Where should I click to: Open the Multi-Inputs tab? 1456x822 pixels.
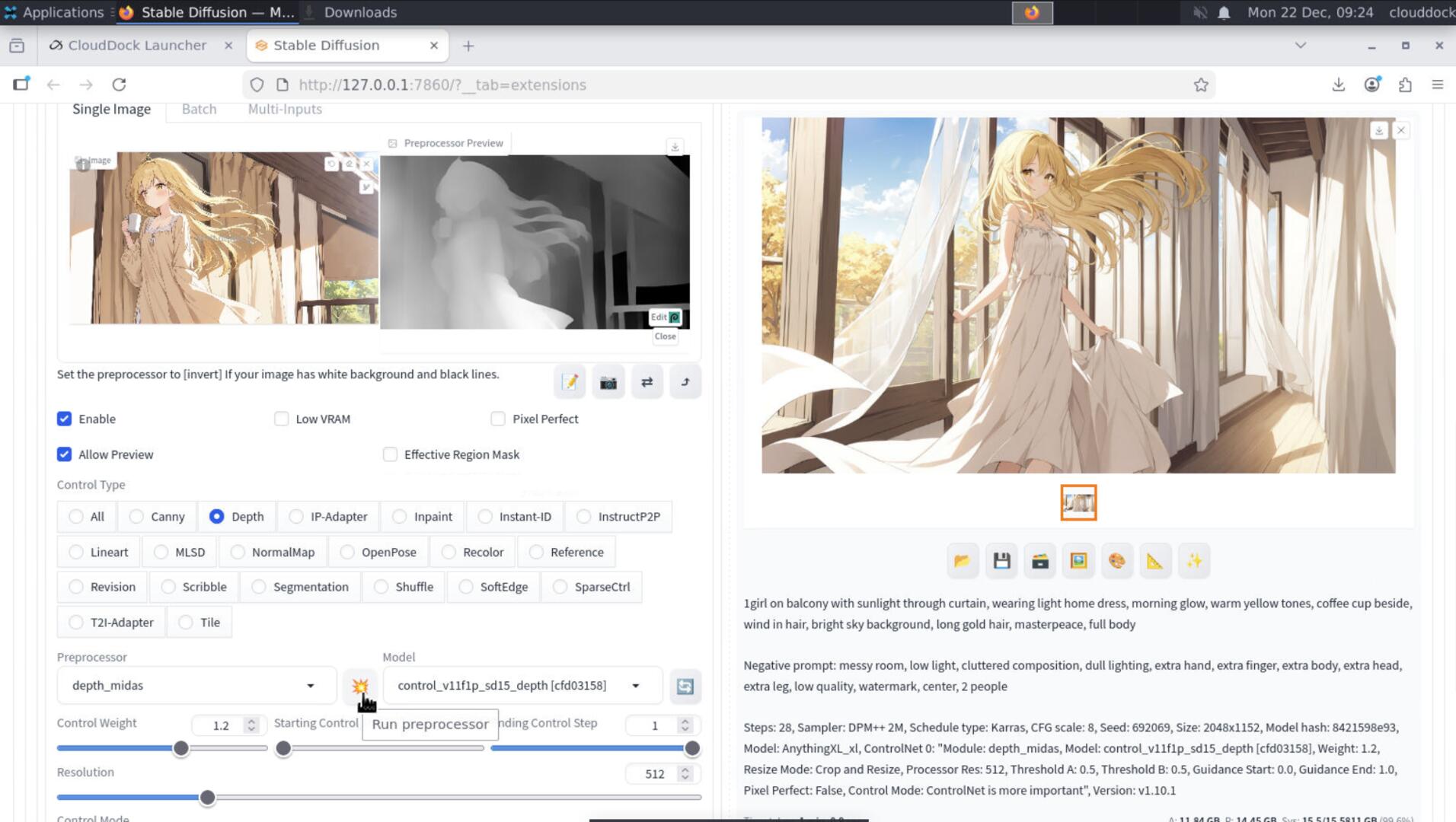click(285, 110)
